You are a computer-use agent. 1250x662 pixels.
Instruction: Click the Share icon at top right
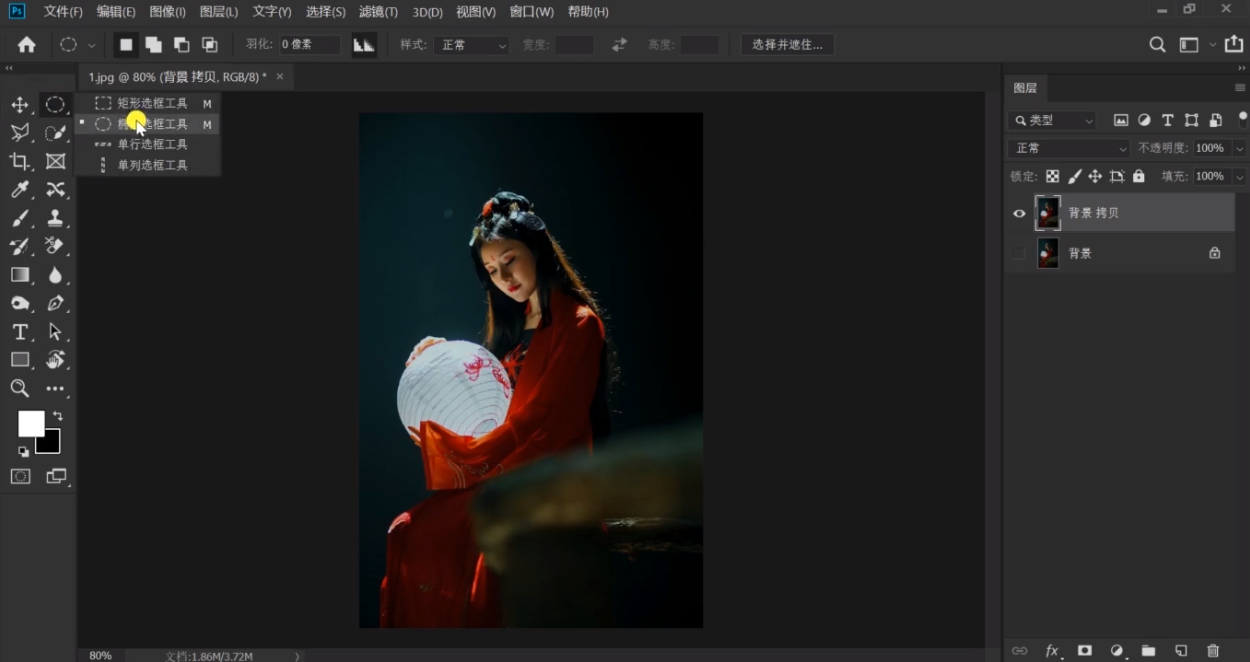[x=1233, y=45]
